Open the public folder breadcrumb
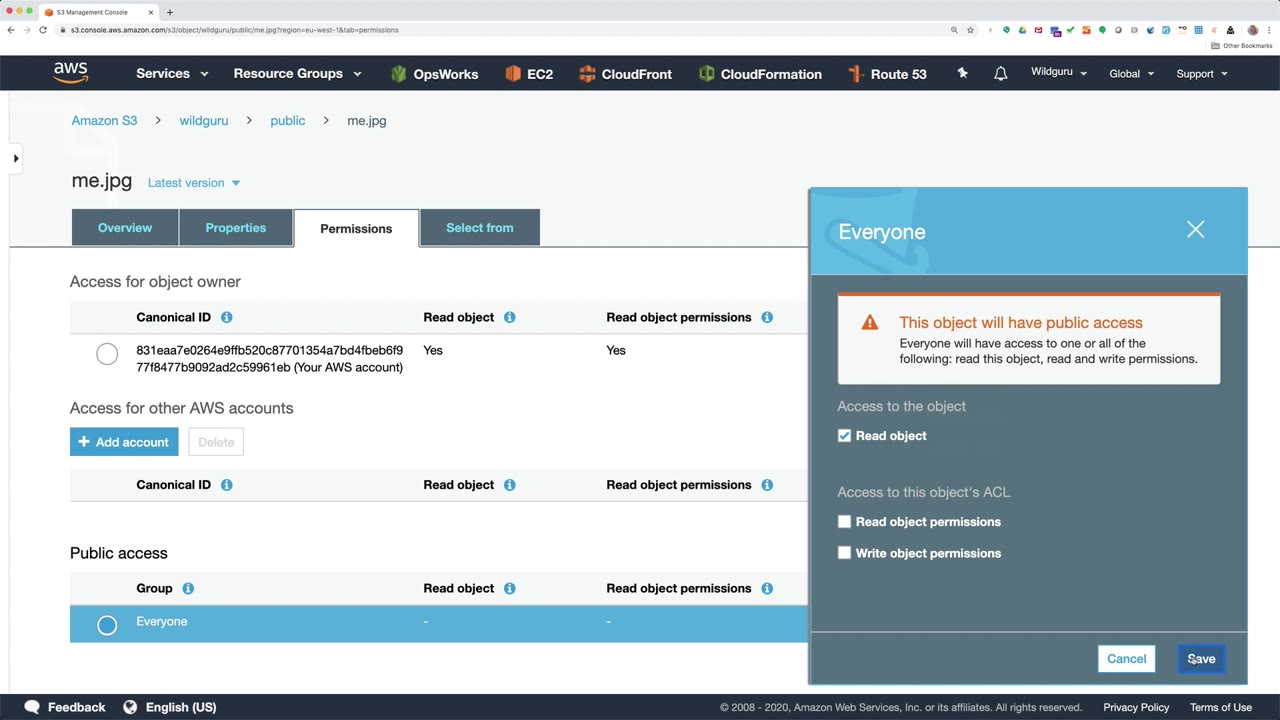 click(288, 121)
